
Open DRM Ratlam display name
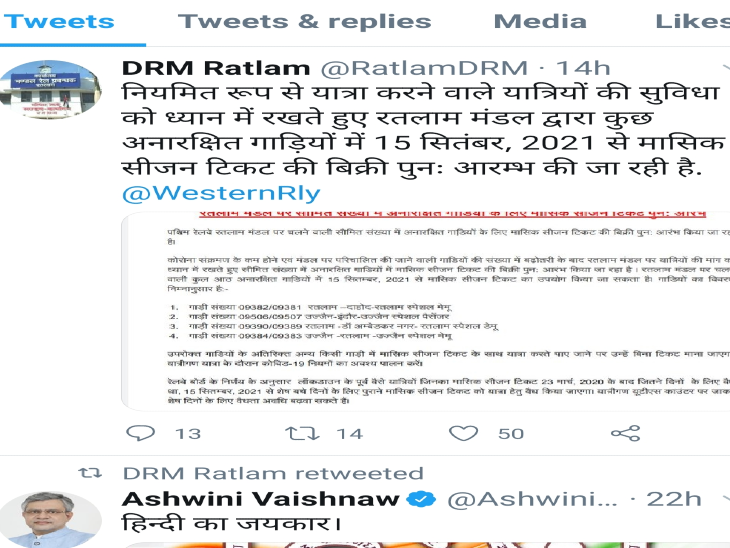216,68
